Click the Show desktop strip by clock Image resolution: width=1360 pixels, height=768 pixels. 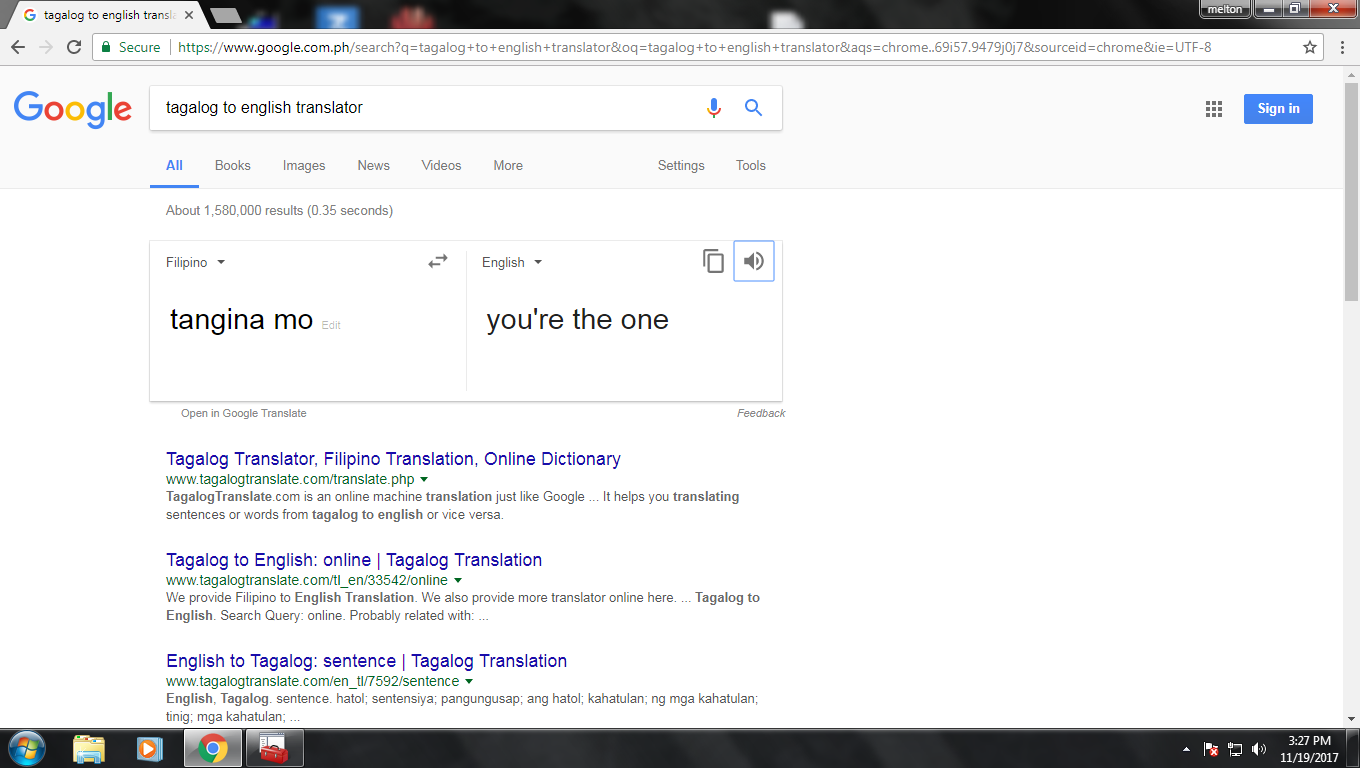click(1353, 749)
